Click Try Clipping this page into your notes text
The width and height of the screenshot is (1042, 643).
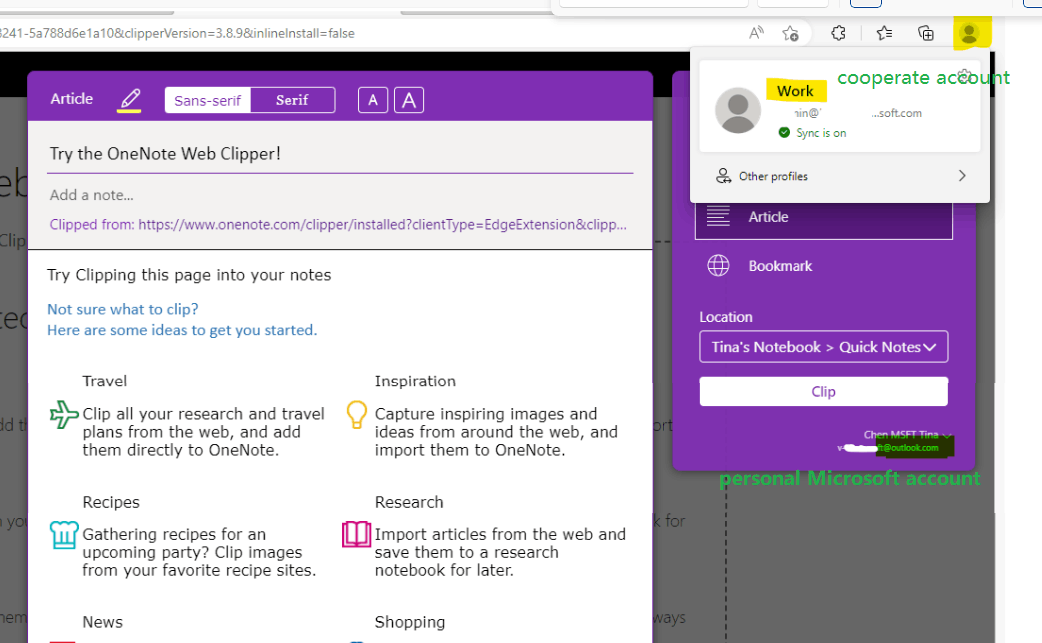pos(189,275)
